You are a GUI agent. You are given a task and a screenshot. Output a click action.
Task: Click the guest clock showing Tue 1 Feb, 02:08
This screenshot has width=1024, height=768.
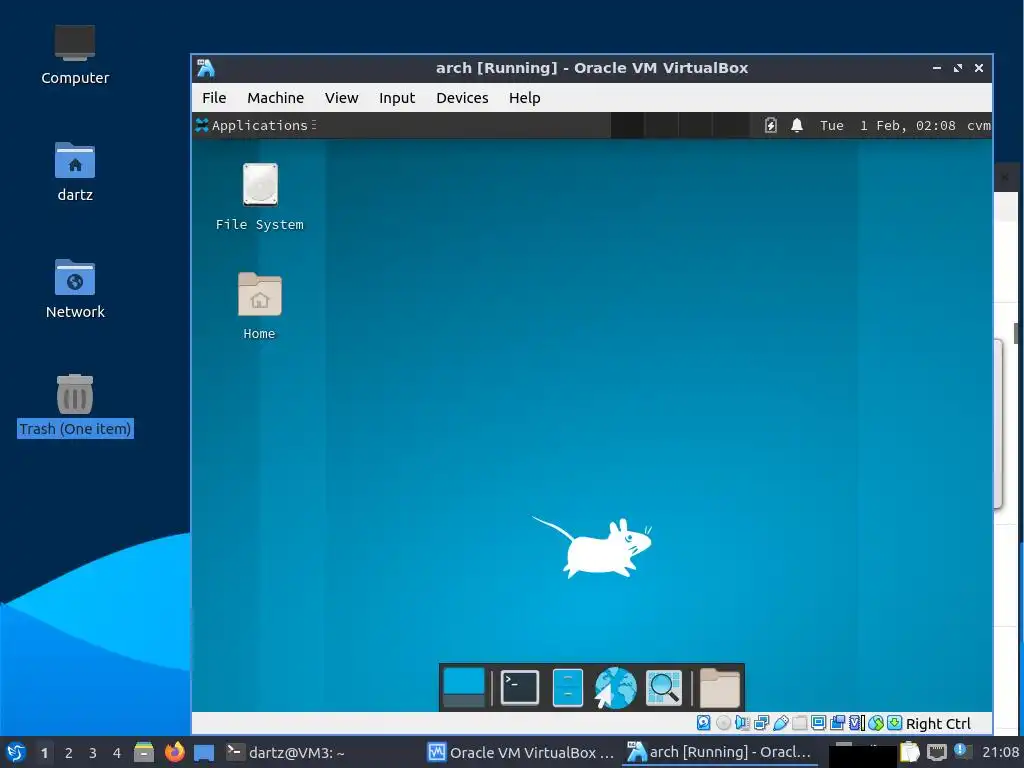tap(887, 125)
